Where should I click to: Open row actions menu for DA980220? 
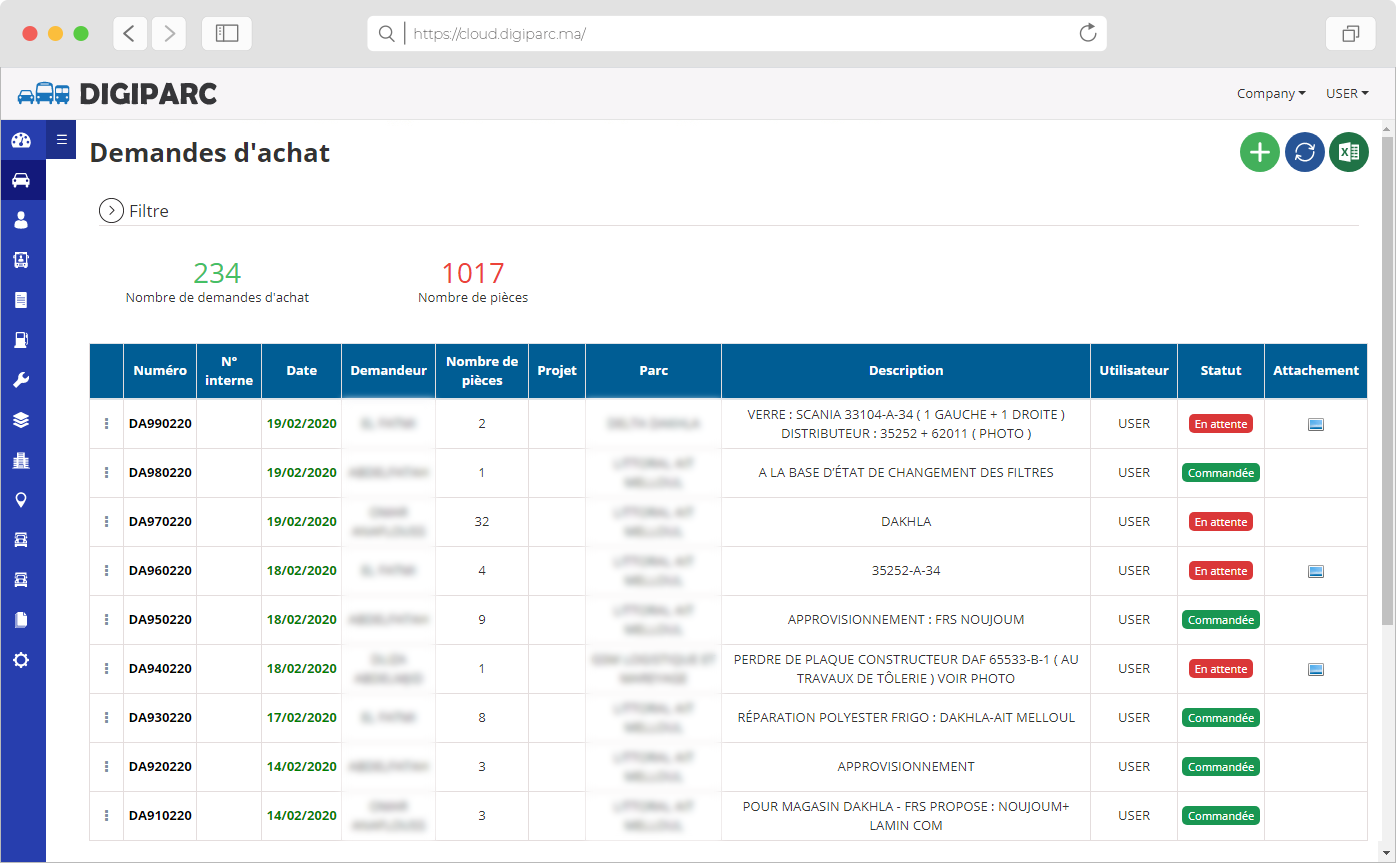(106, 473)
